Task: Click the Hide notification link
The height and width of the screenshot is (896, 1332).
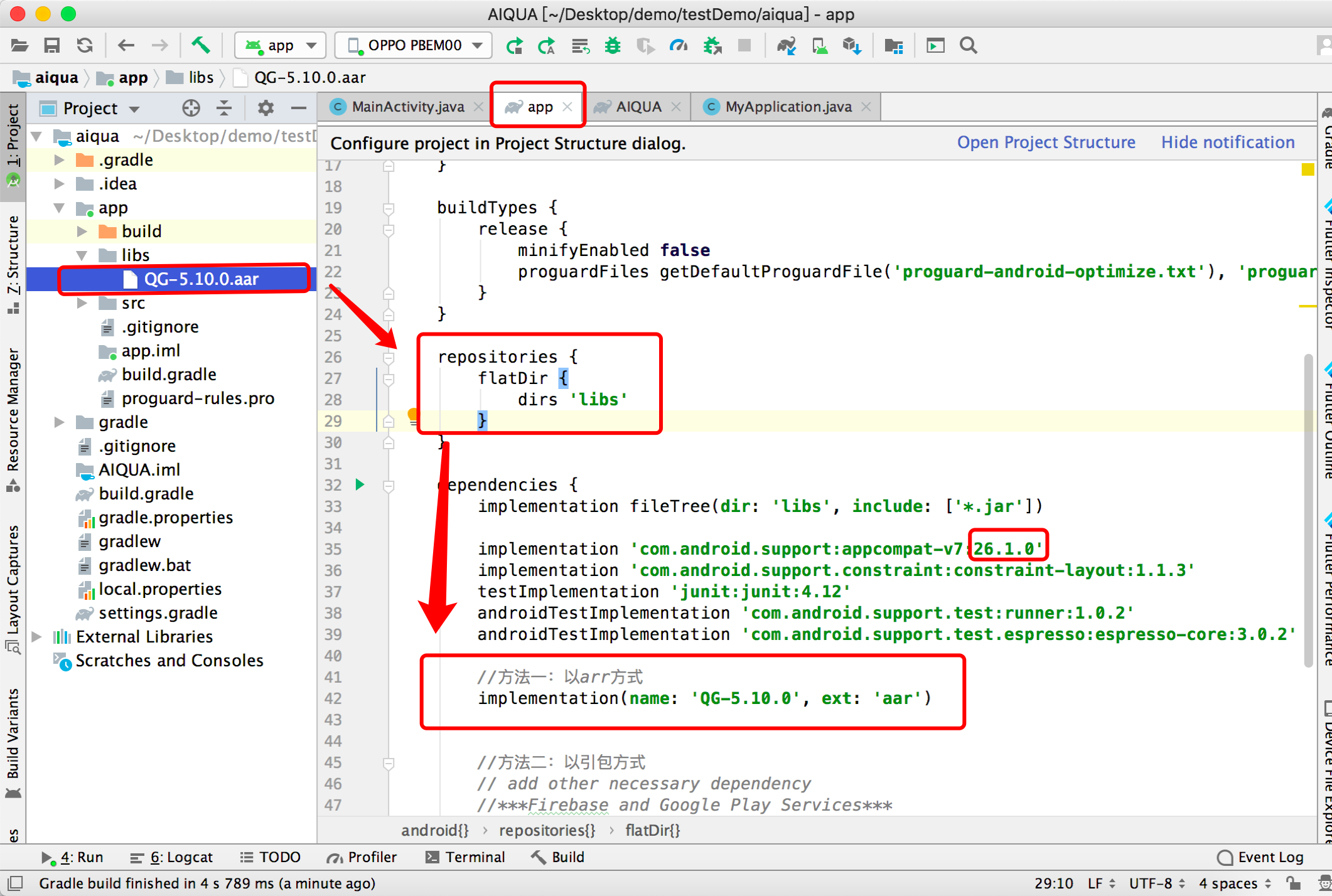Action: [1227, 142]
